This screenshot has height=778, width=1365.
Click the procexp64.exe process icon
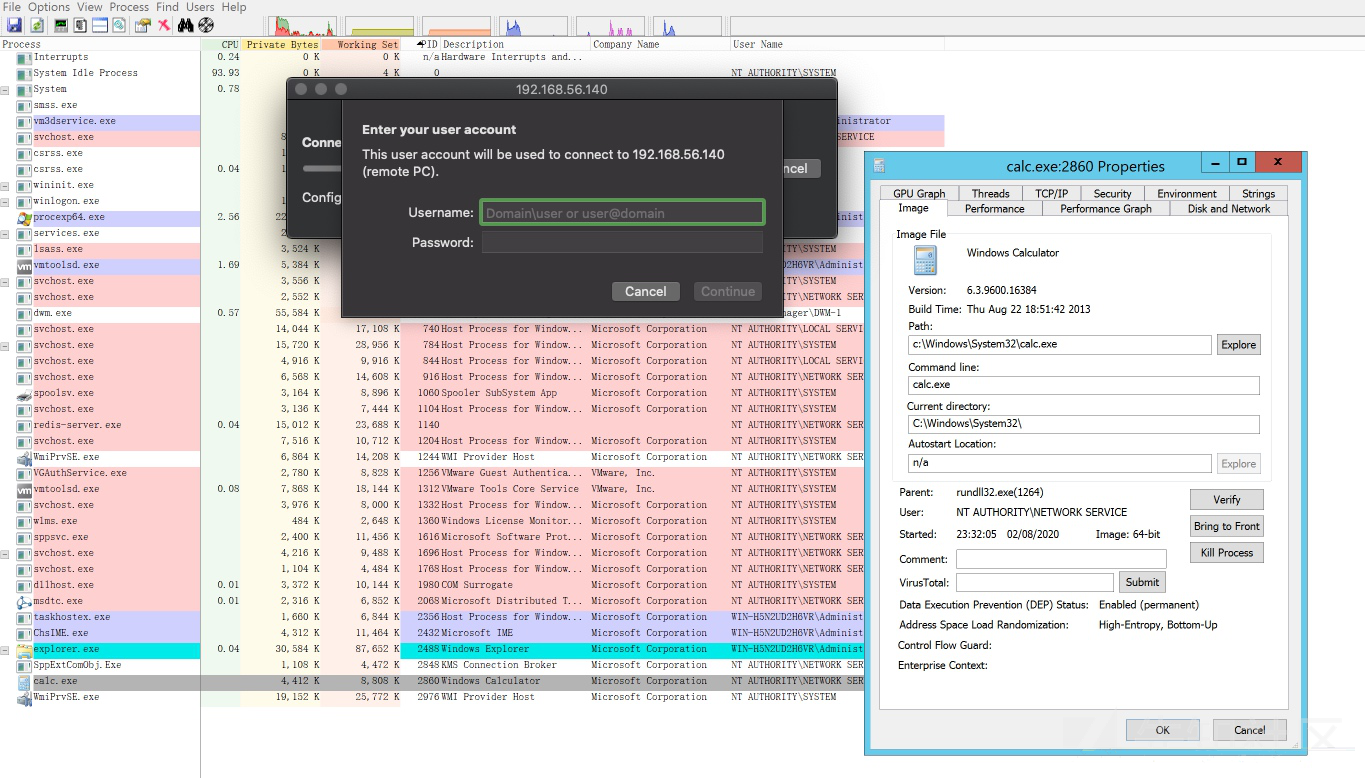click(x=24, y=217)
